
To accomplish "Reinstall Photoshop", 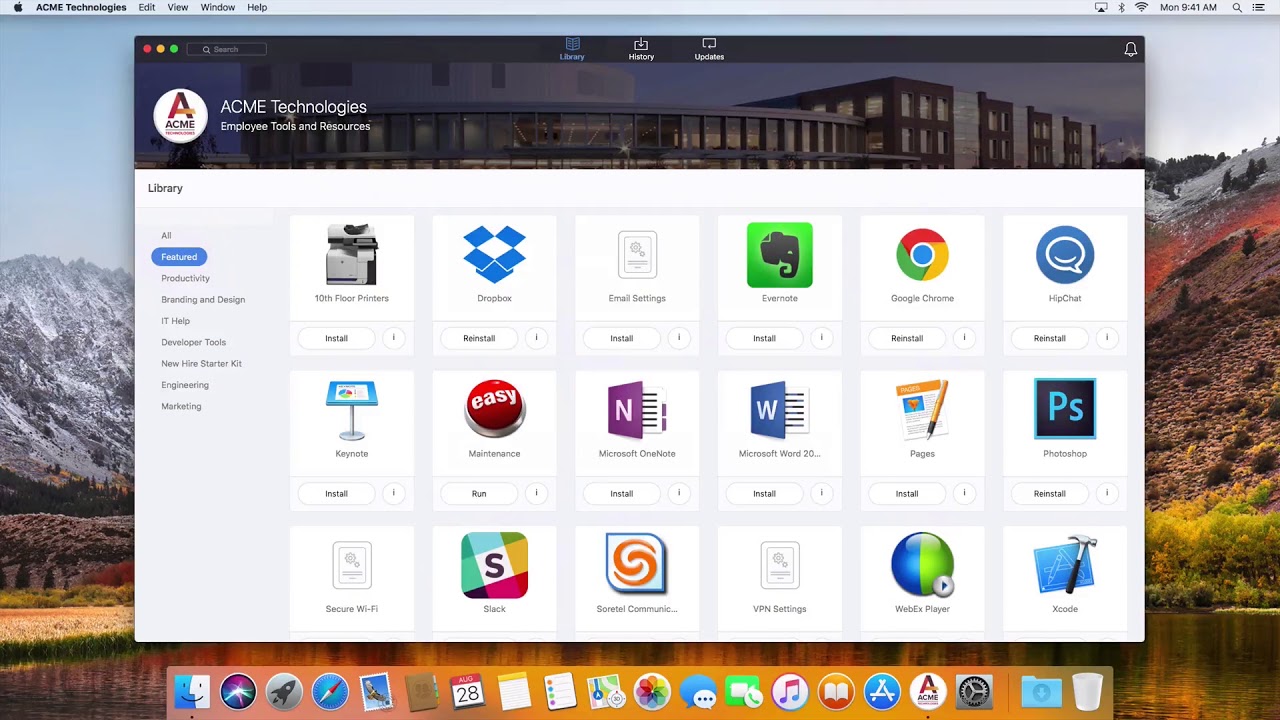I will 1050,493.
